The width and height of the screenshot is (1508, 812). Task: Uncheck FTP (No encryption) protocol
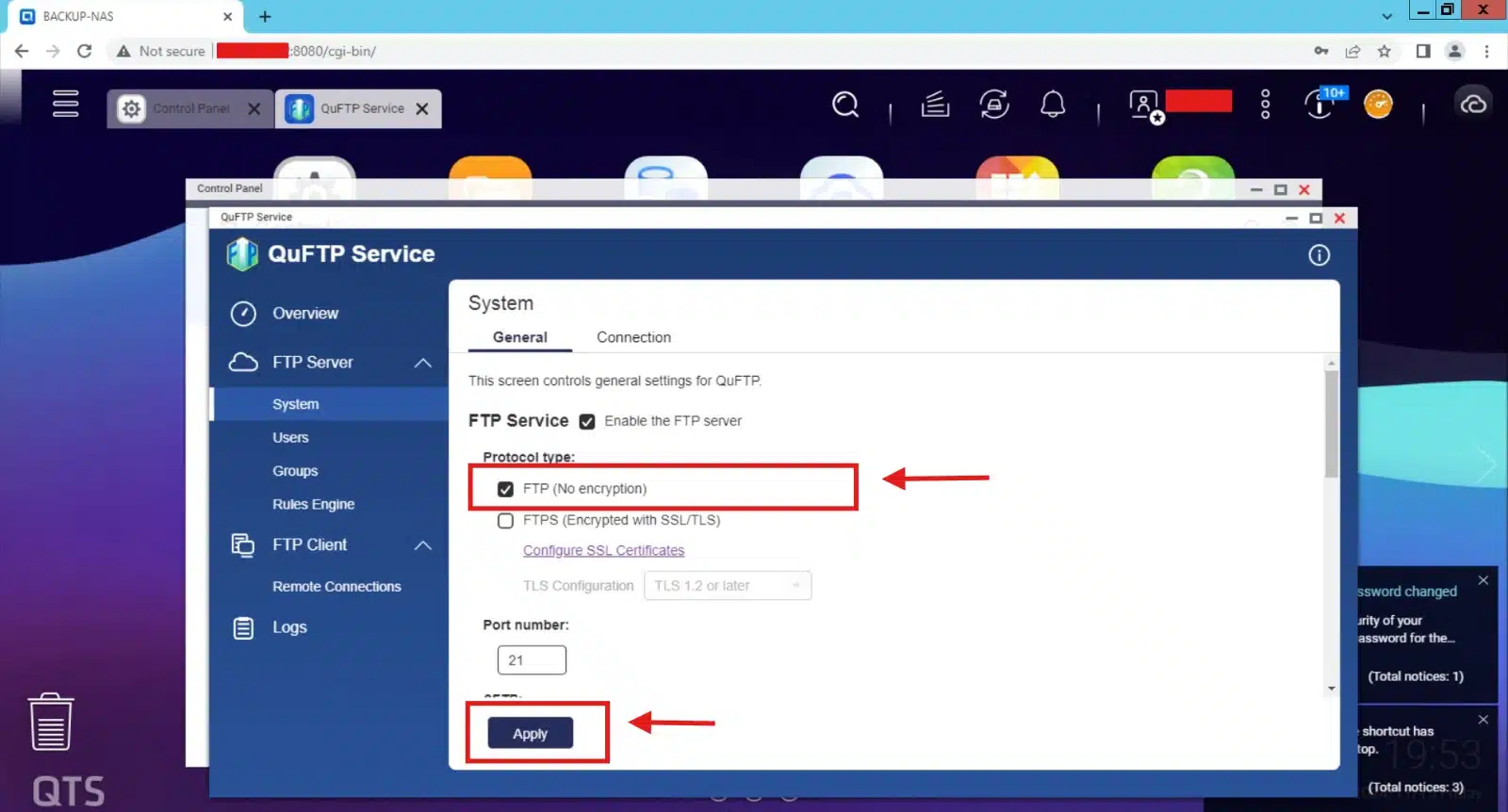point(506,489)
